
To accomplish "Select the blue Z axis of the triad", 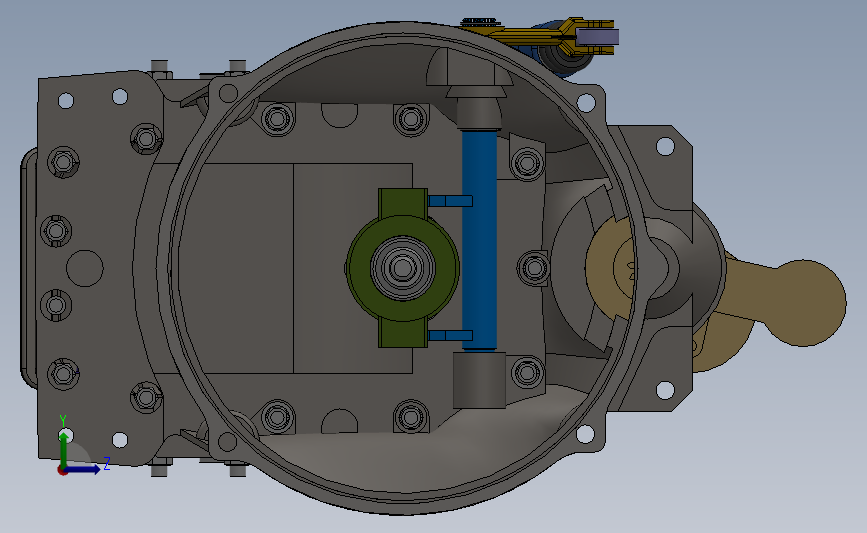I will [x=83, y=469].
